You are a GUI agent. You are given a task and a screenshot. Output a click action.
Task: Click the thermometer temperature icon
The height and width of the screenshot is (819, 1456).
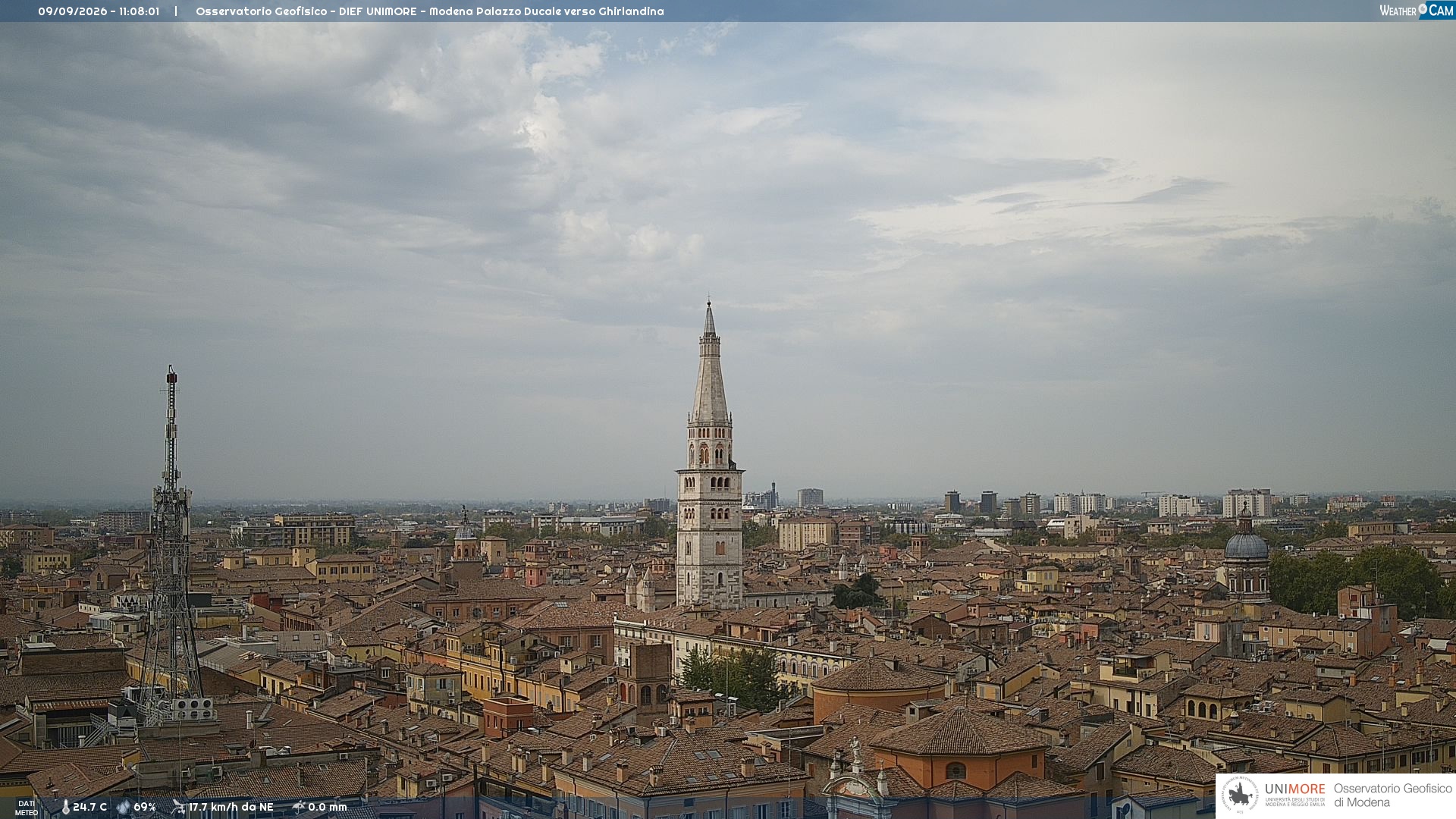tap(65, 808)
